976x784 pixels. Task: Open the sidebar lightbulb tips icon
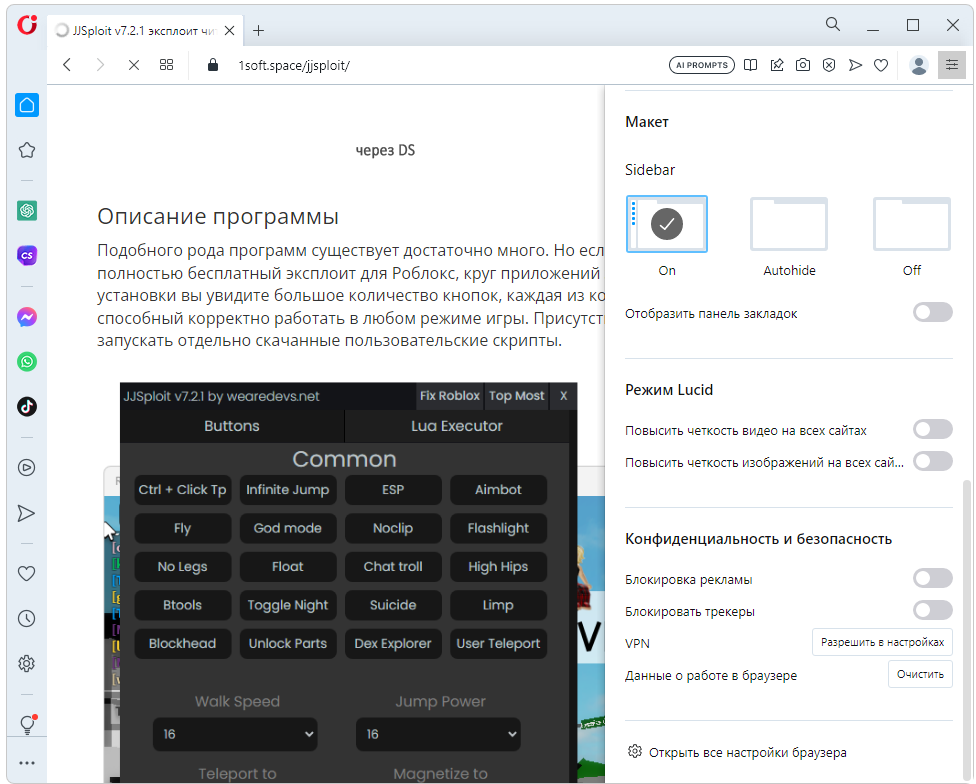[28, 724]
